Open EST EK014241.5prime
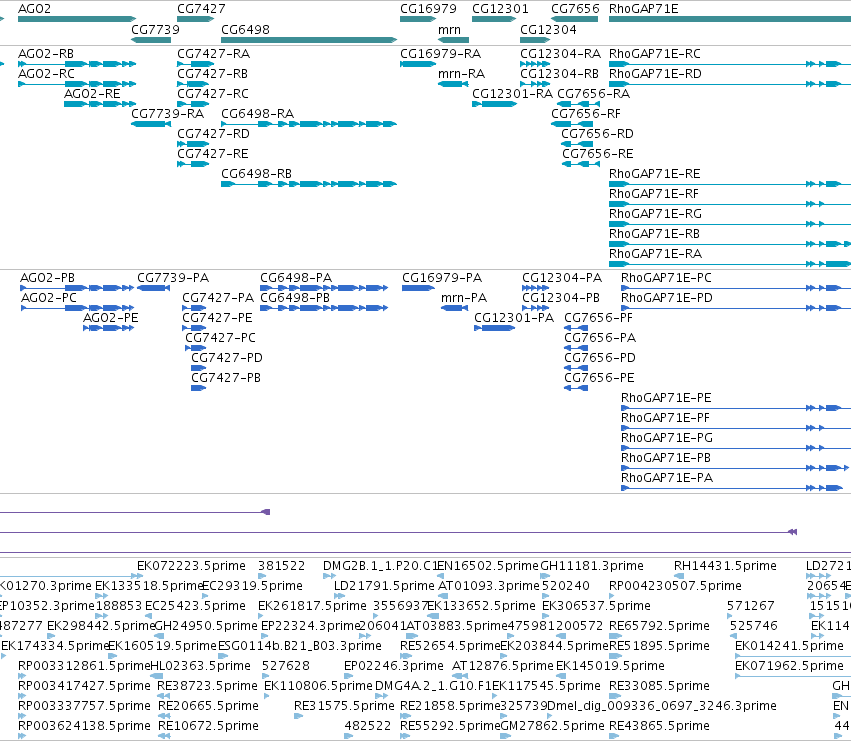This screenshot has width=851, height=741. click(x=789, y=646)
